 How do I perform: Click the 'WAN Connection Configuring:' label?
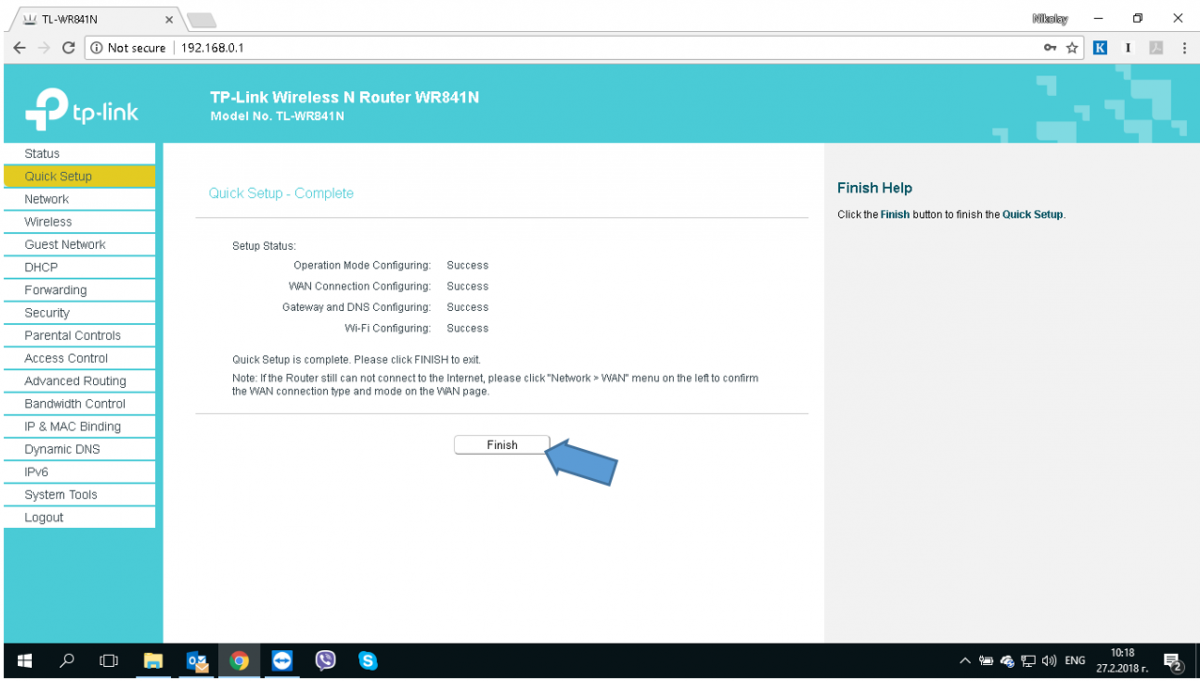(x=359, y=286)
